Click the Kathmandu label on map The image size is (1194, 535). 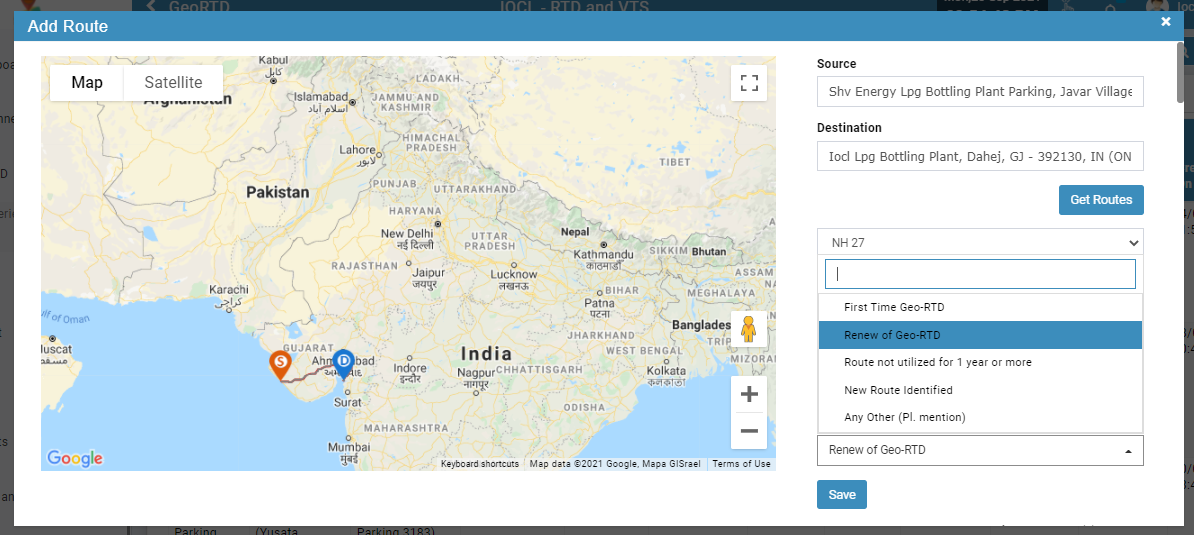tap(604, 254)
